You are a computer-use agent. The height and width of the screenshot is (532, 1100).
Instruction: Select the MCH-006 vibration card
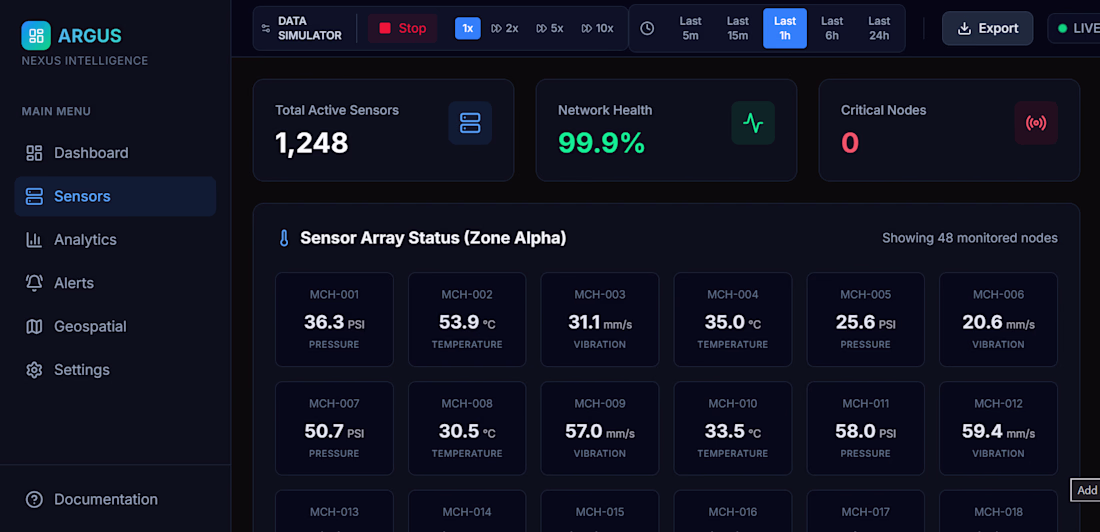pos(998,319)
